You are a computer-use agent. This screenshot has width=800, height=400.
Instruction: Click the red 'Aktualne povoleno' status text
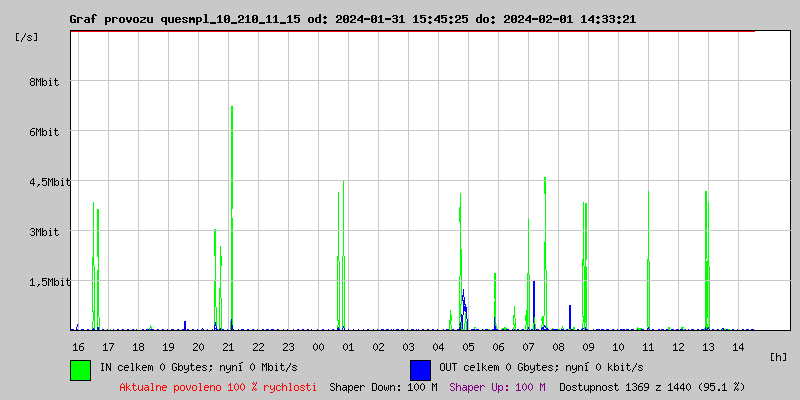218,387
